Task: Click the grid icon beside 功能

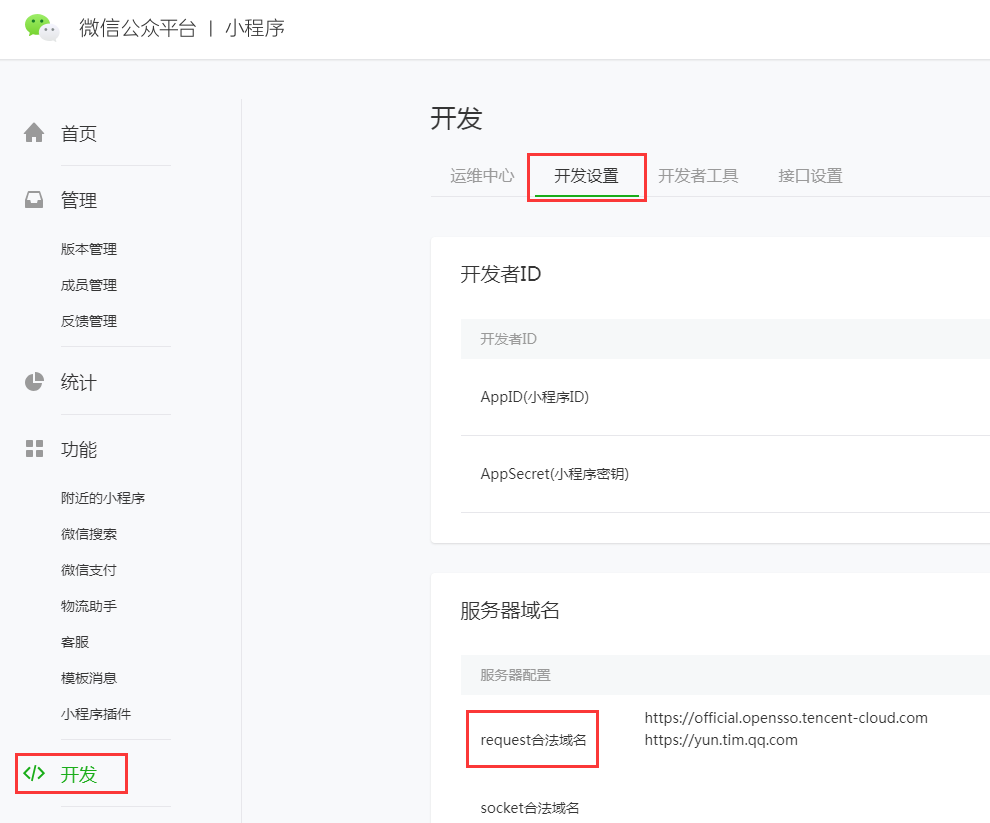Action: point(35,449)
